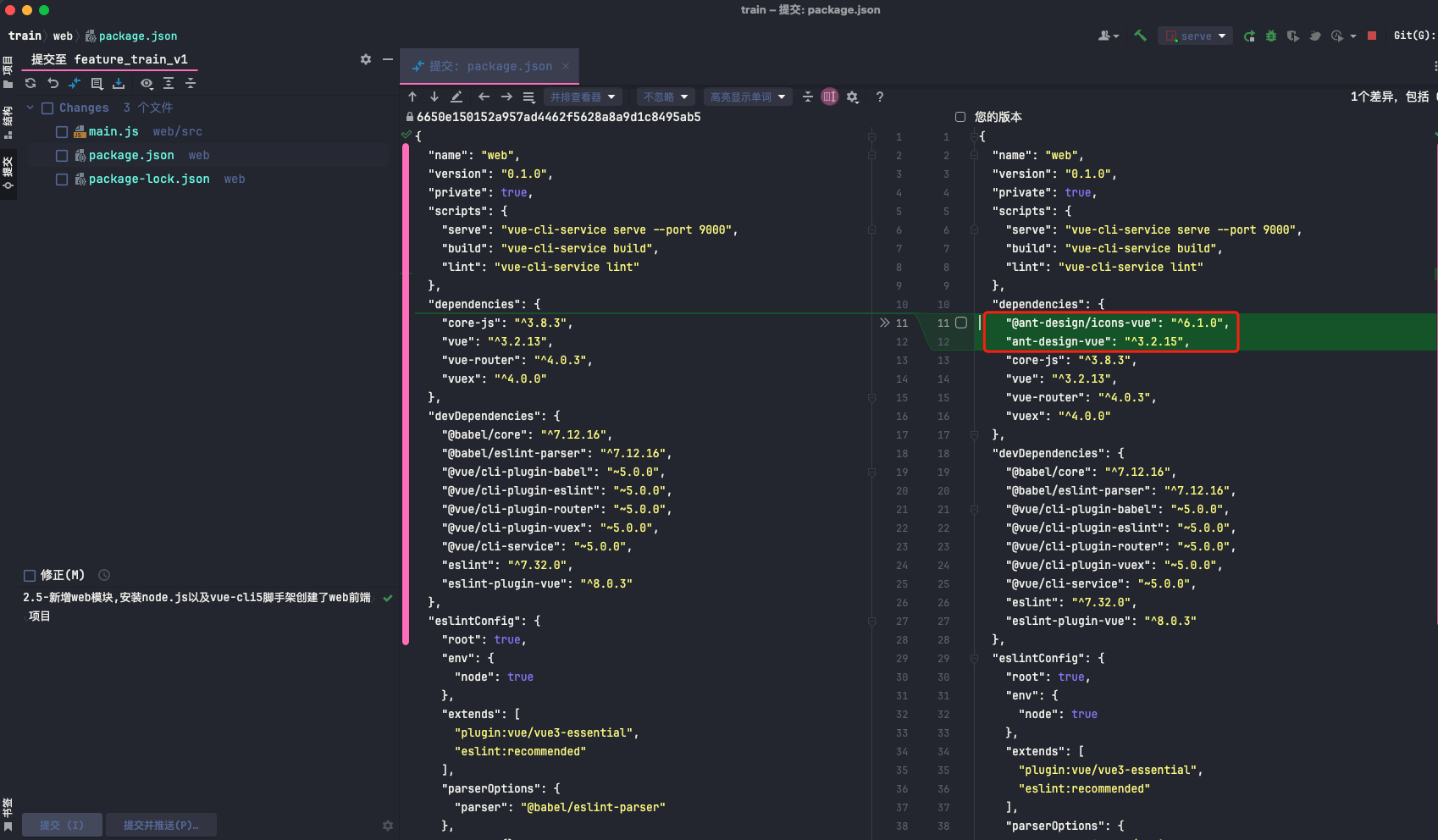Viewport: 1438px width, 840px height.
Task: Expand all changes in commit tree
Action: [x=169, y=83]
